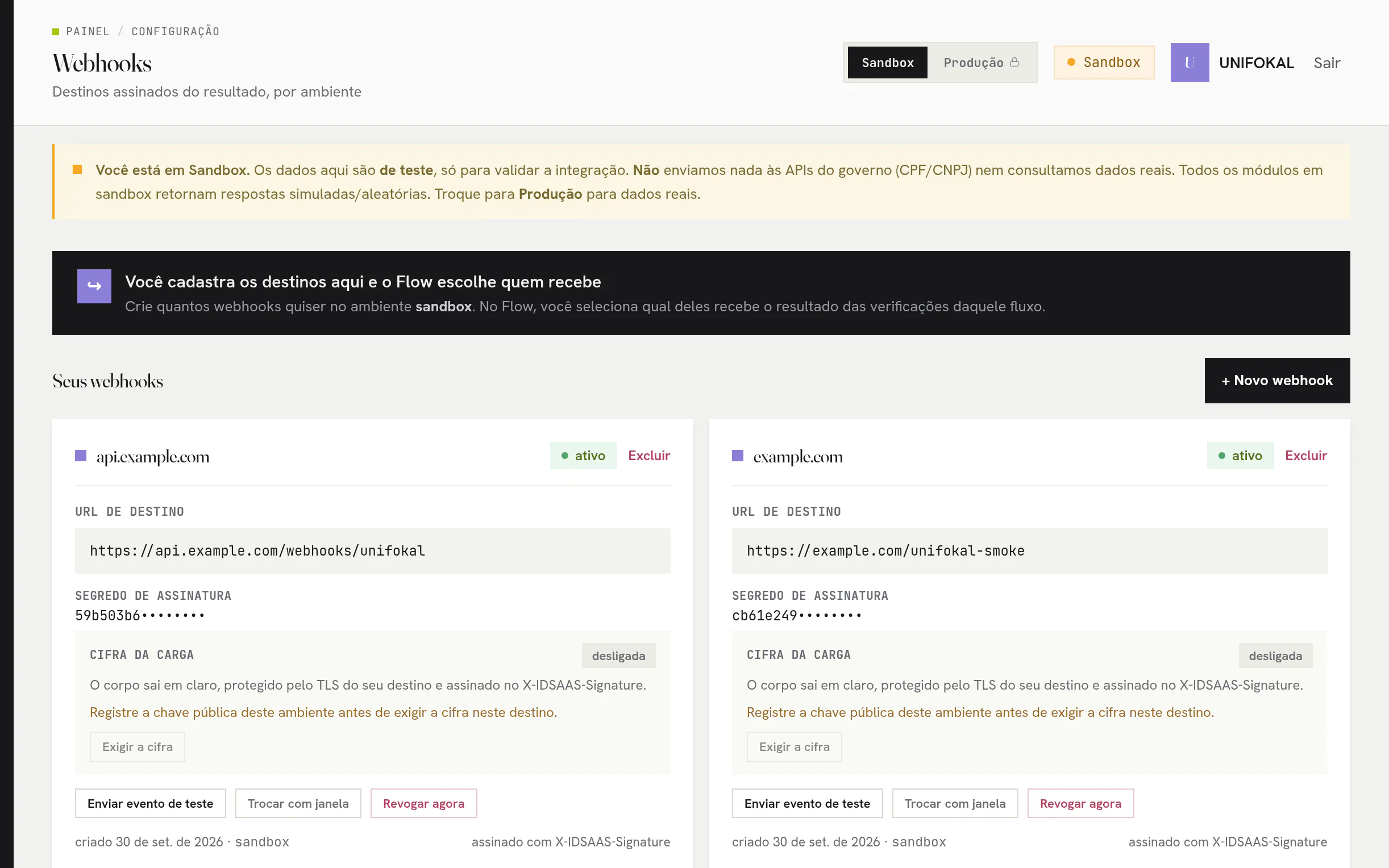Click Revogar agora on api.example.com card
The width and height of the screenshot is (1389, 868).
[x=424, y=803]
